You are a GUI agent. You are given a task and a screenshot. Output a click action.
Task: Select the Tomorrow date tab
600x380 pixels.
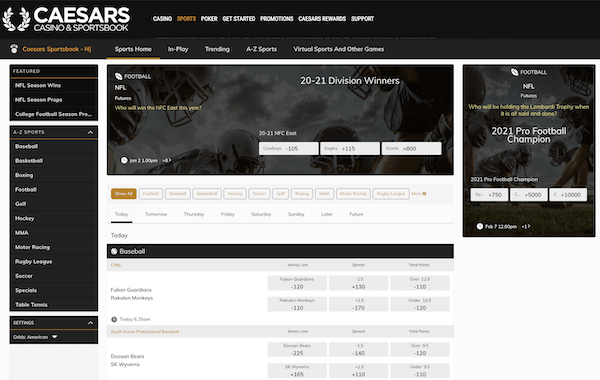pyautogui.click(x=156, y=214)
